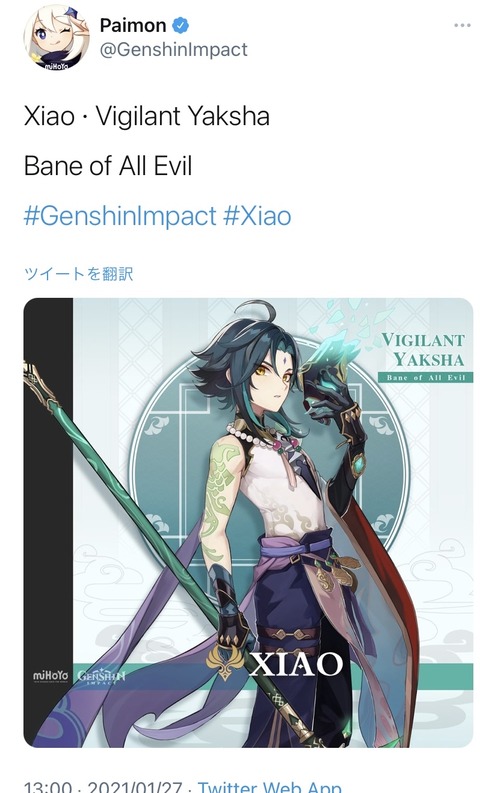This screenshot has height=793, width=480.
Task: Click the 13:00 · 2021/01/27 timestamp
Action: click(x=103, y=786)
